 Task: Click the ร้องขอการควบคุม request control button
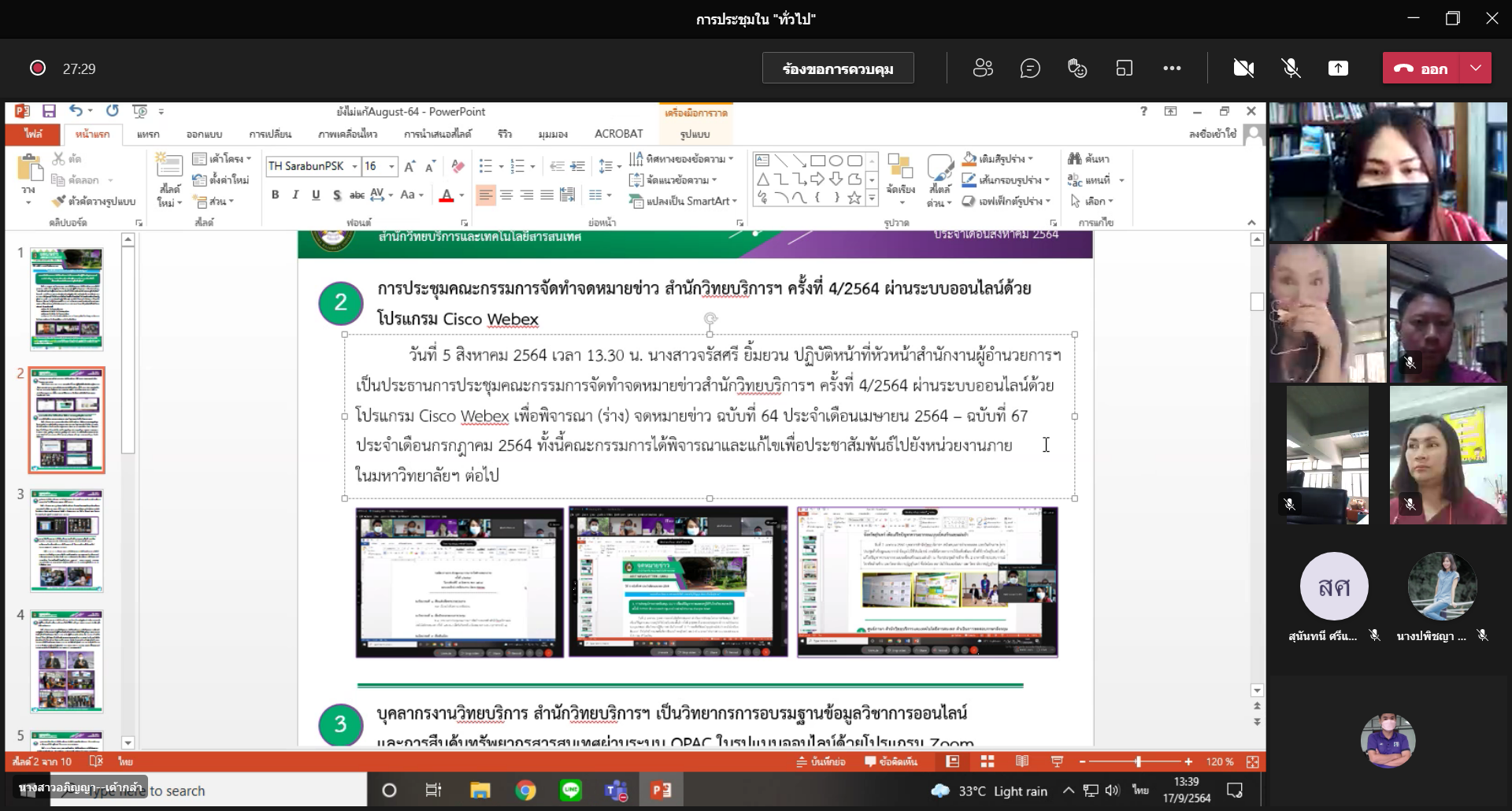pyautogui.click(x=838, y=69)
